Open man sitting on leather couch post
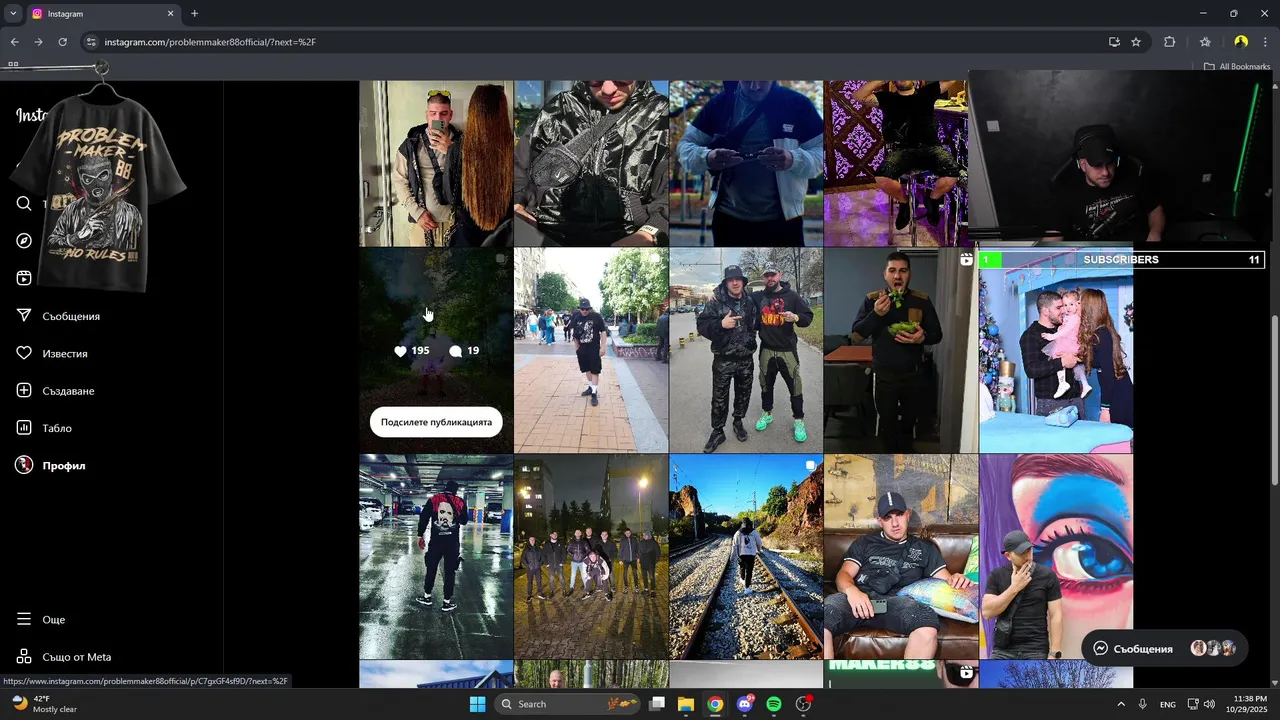 click(x=901, y=557)
